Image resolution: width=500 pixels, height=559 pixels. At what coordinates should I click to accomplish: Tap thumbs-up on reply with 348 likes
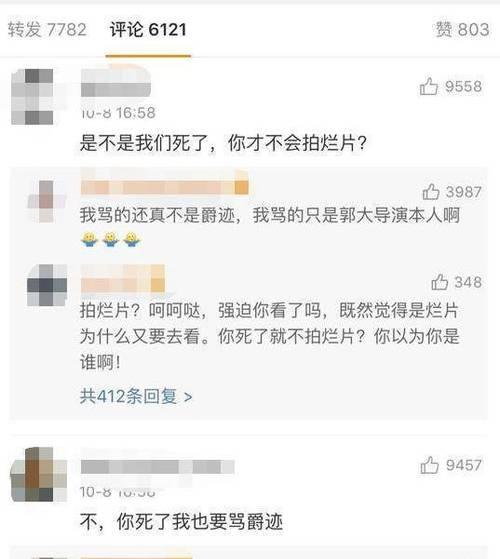coord(439,282)
